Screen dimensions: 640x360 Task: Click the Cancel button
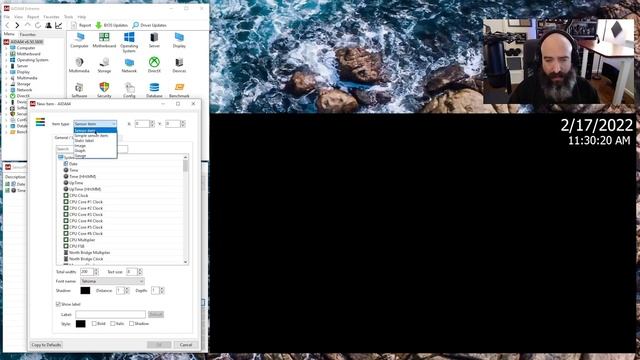coord(186,345)
